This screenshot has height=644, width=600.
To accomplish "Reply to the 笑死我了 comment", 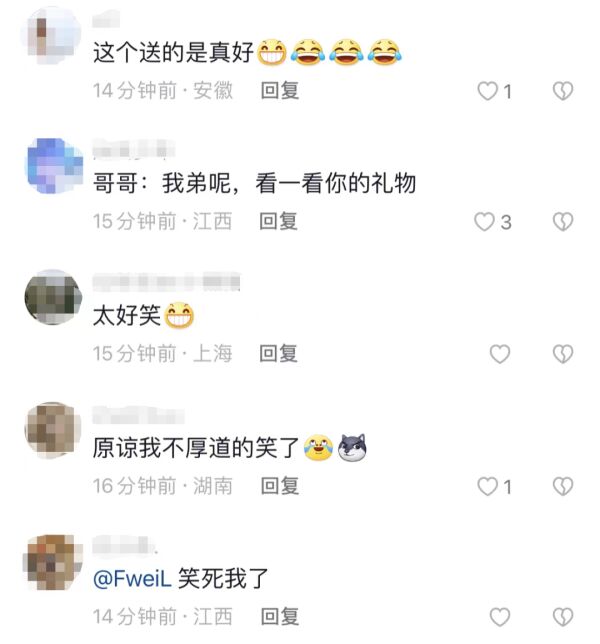I will point(280,616).
